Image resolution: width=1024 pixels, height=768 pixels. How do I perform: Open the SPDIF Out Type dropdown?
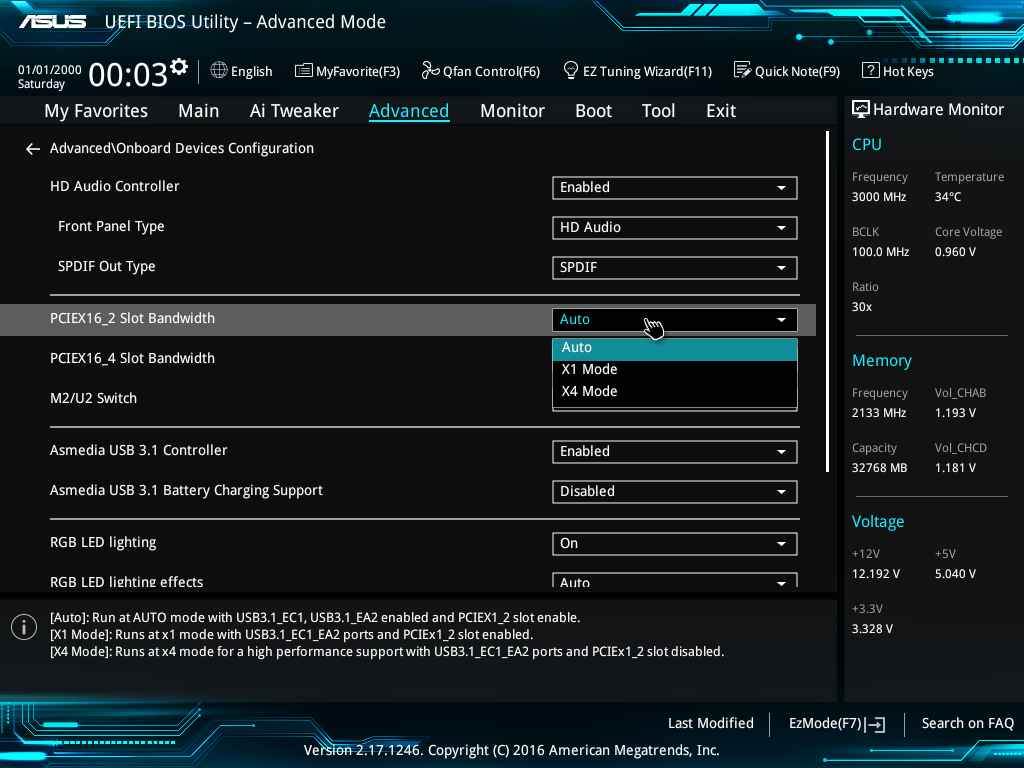pos(675,268)
